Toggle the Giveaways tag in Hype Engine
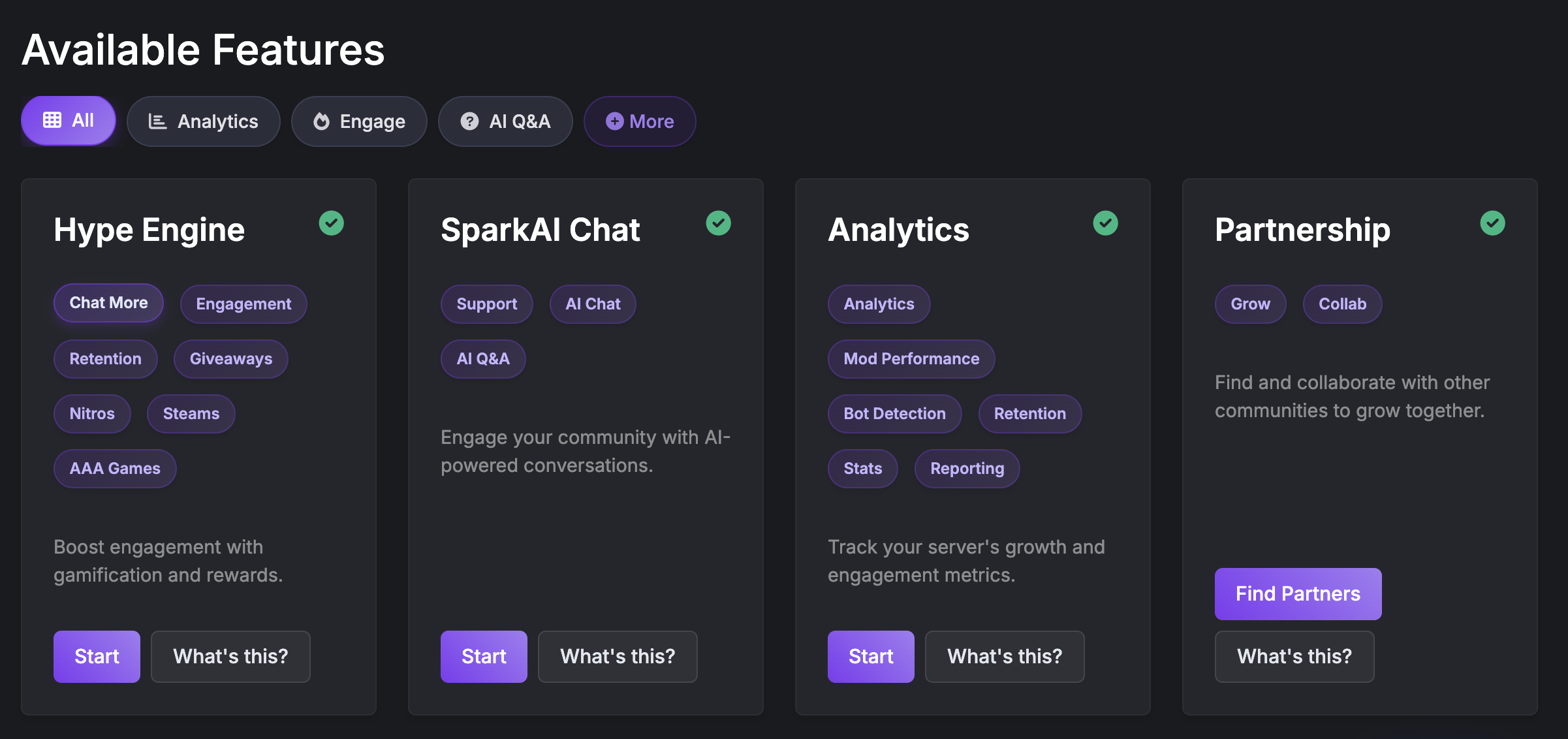The image size is (1568, 739). point(230,359)
